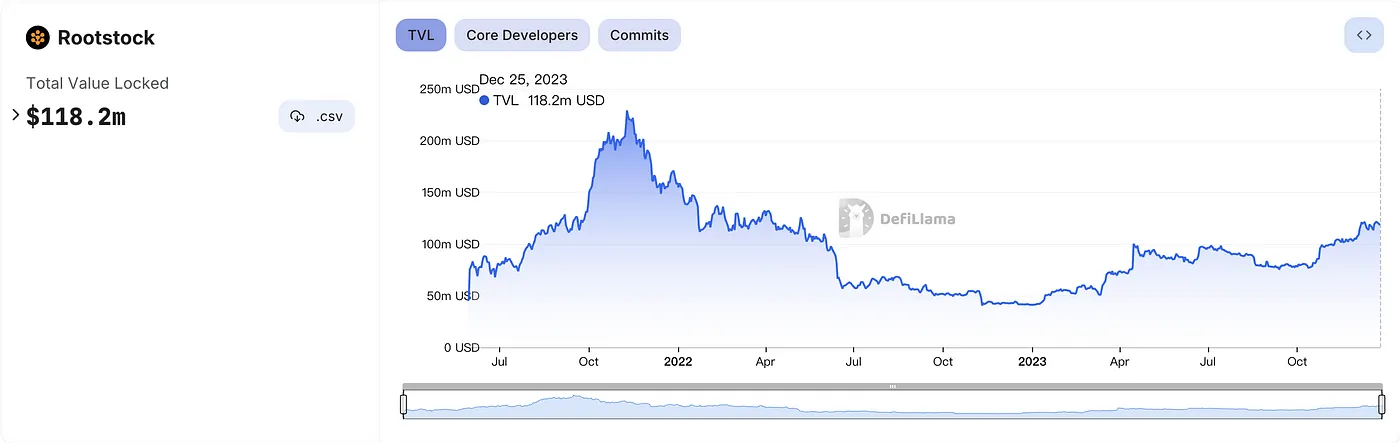Click the cloud download icon
1400x443 pixels.
(x=297, y=117)
